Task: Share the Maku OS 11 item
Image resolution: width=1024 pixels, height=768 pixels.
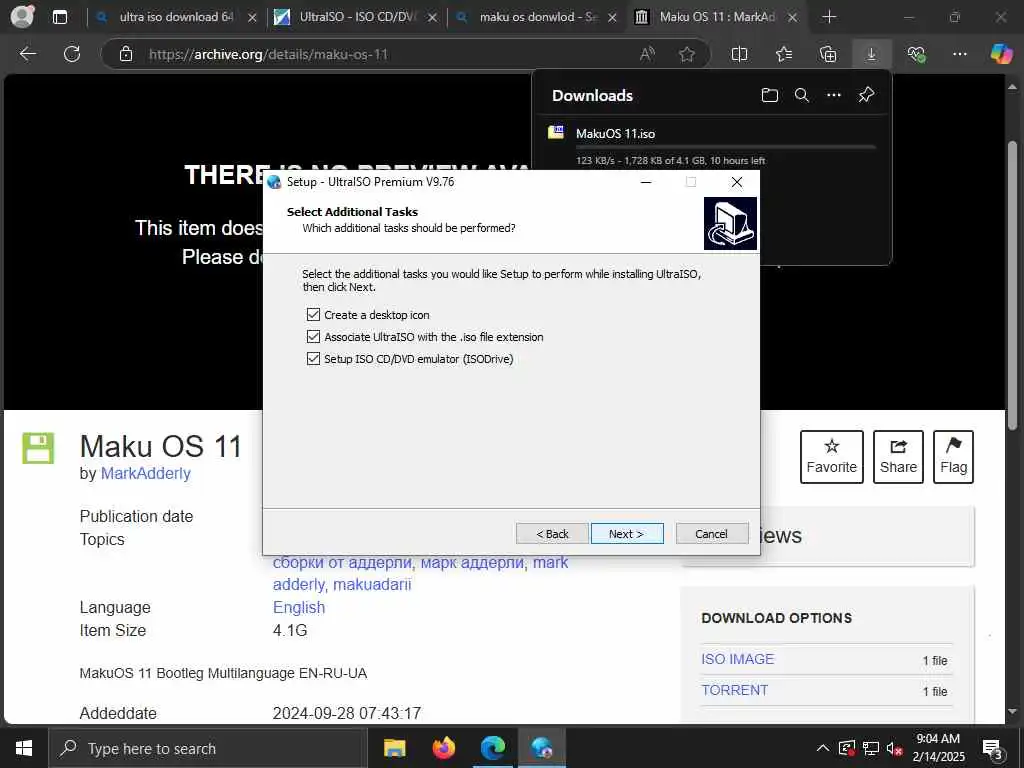Action: pos(898,456)
